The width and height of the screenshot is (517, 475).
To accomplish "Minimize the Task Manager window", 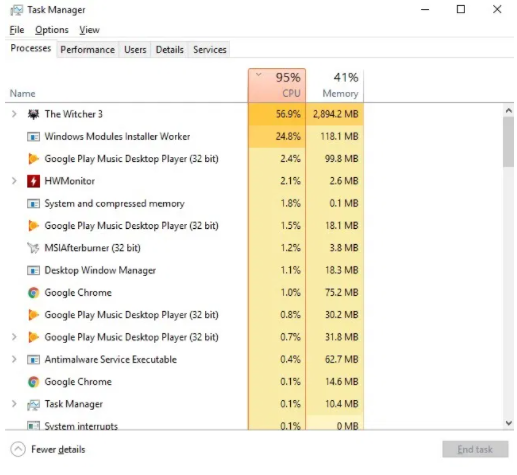I will (425, 10).
